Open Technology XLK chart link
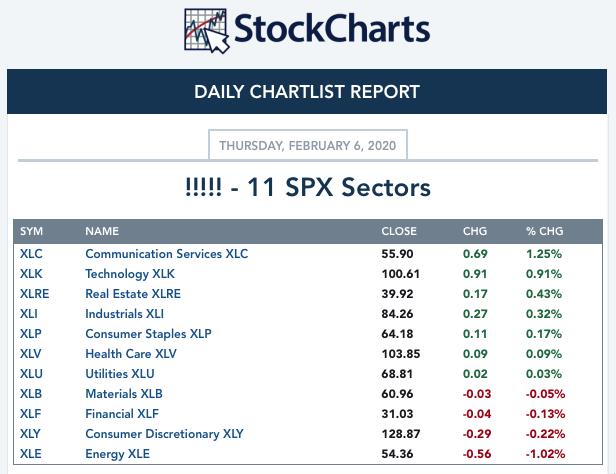 pos(130,274)
